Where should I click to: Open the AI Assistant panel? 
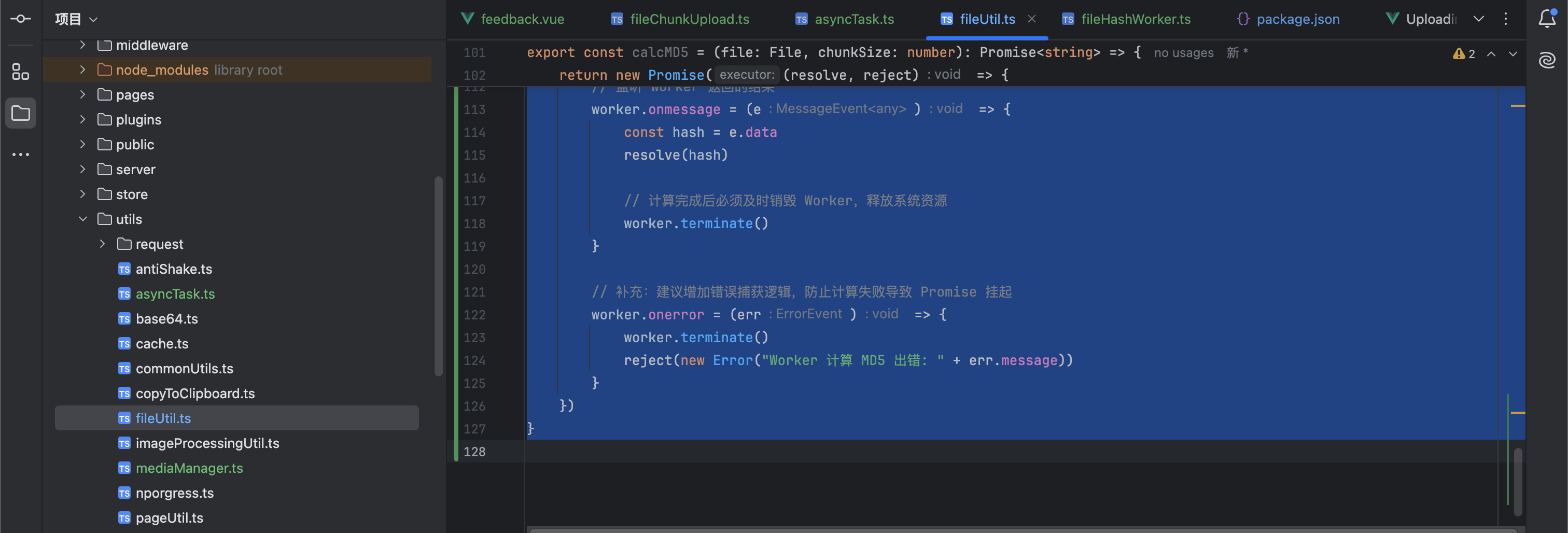point(1547,60)
